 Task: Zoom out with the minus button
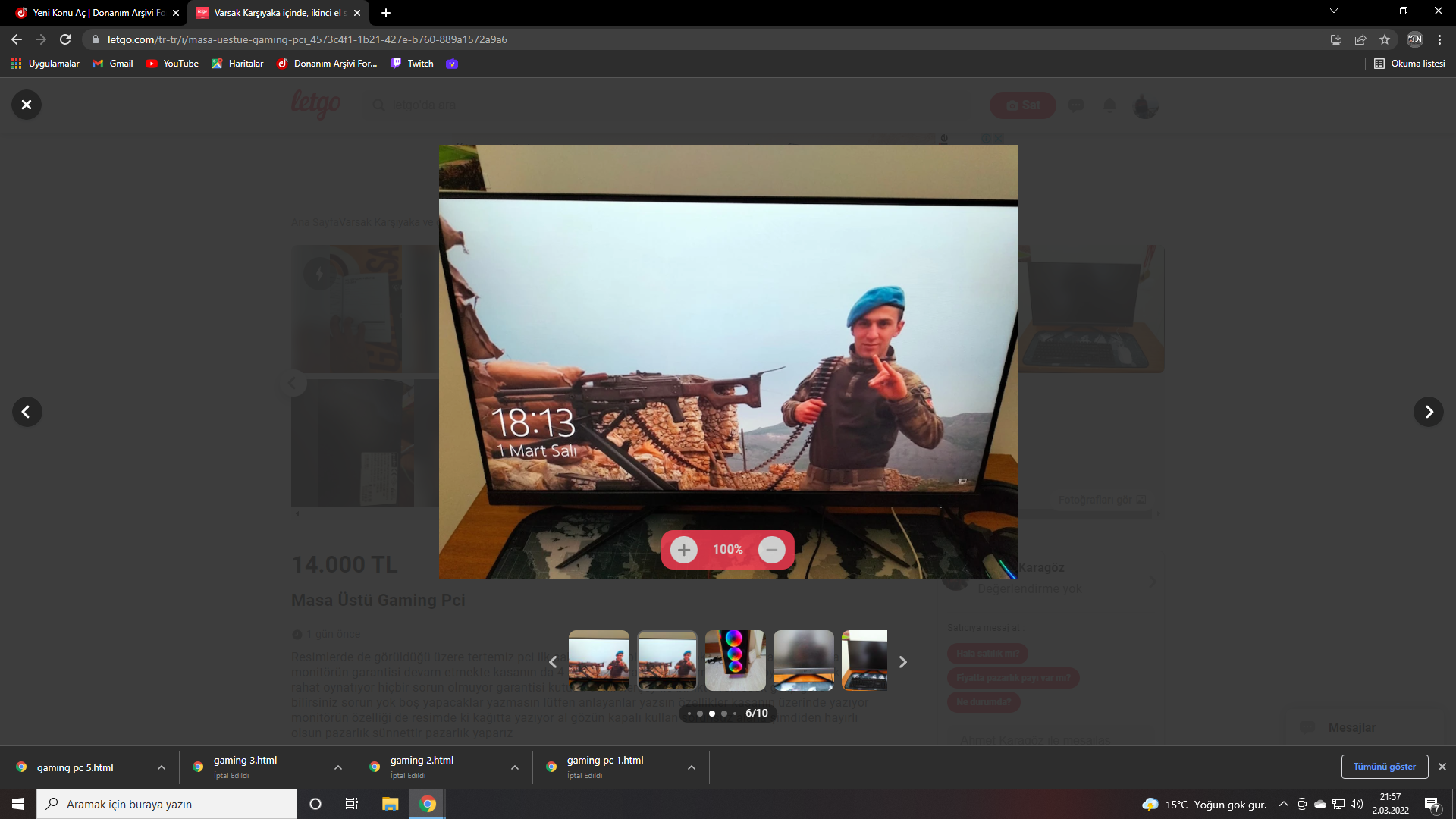coord(771,550)
